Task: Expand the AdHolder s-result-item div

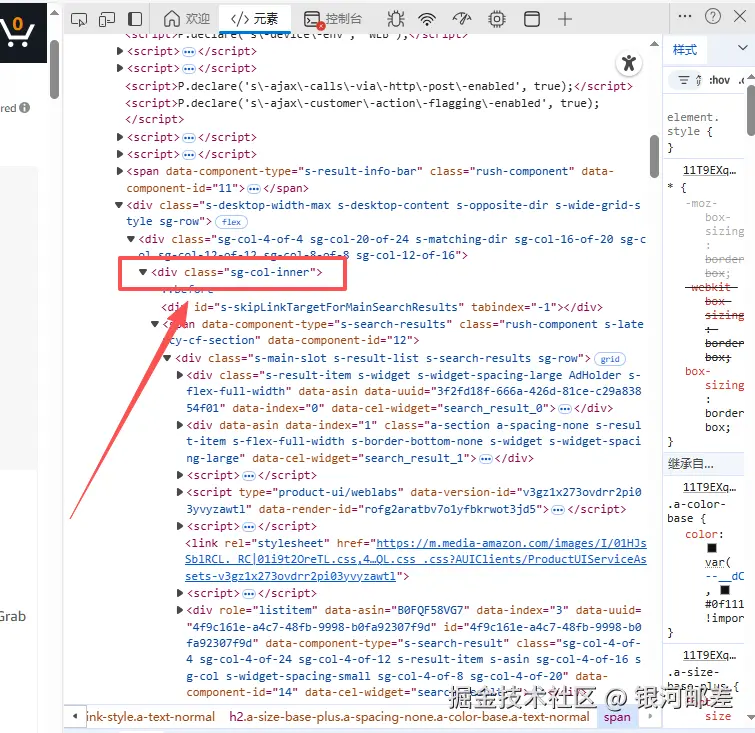Action: point(180,375)
